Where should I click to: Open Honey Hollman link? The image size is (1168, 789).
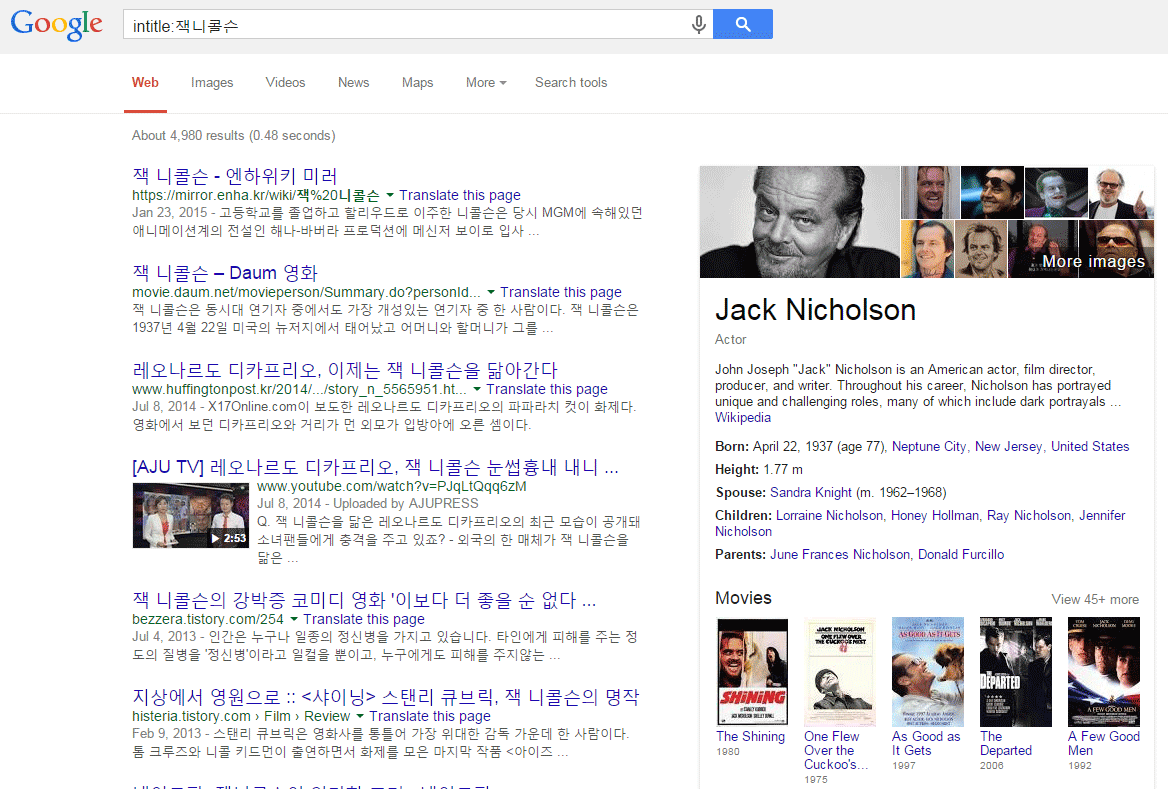click(x=935, y=516)
